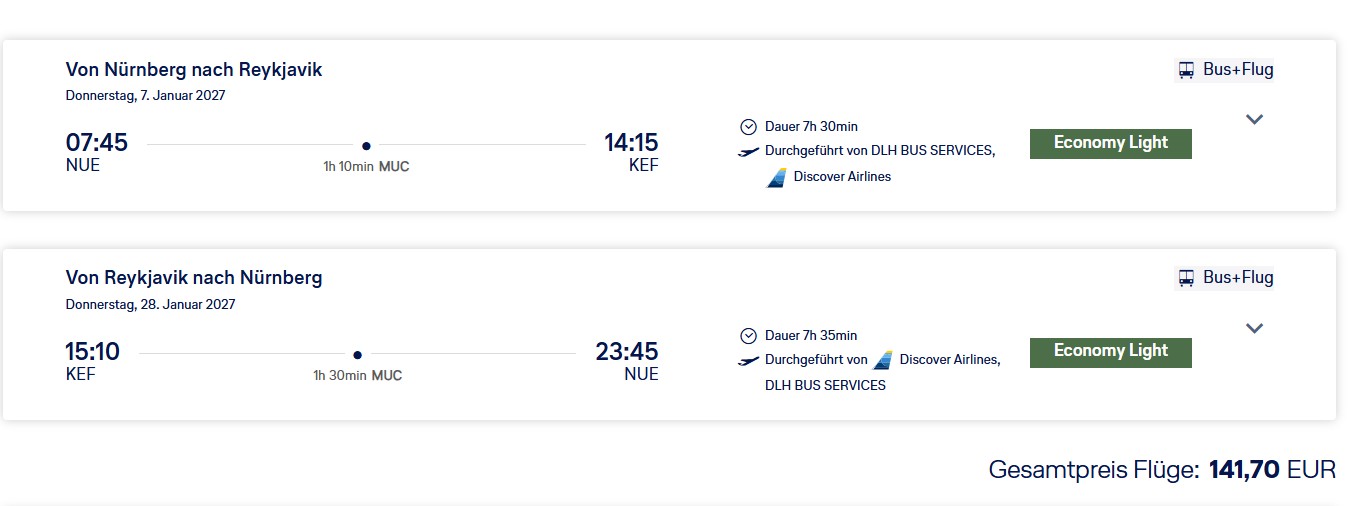Click the clock icon beside Dauer 7h 30min
This screenshot has width=1372, height=506.
[748, 127]
